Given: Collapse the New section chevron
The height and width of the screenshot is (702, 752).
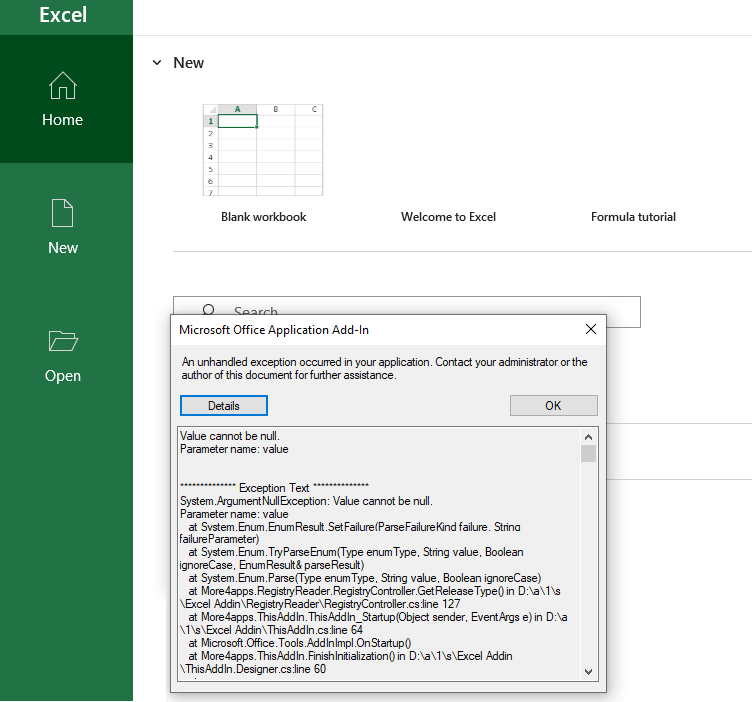Looking at the screenshot, I should point(157,62).
